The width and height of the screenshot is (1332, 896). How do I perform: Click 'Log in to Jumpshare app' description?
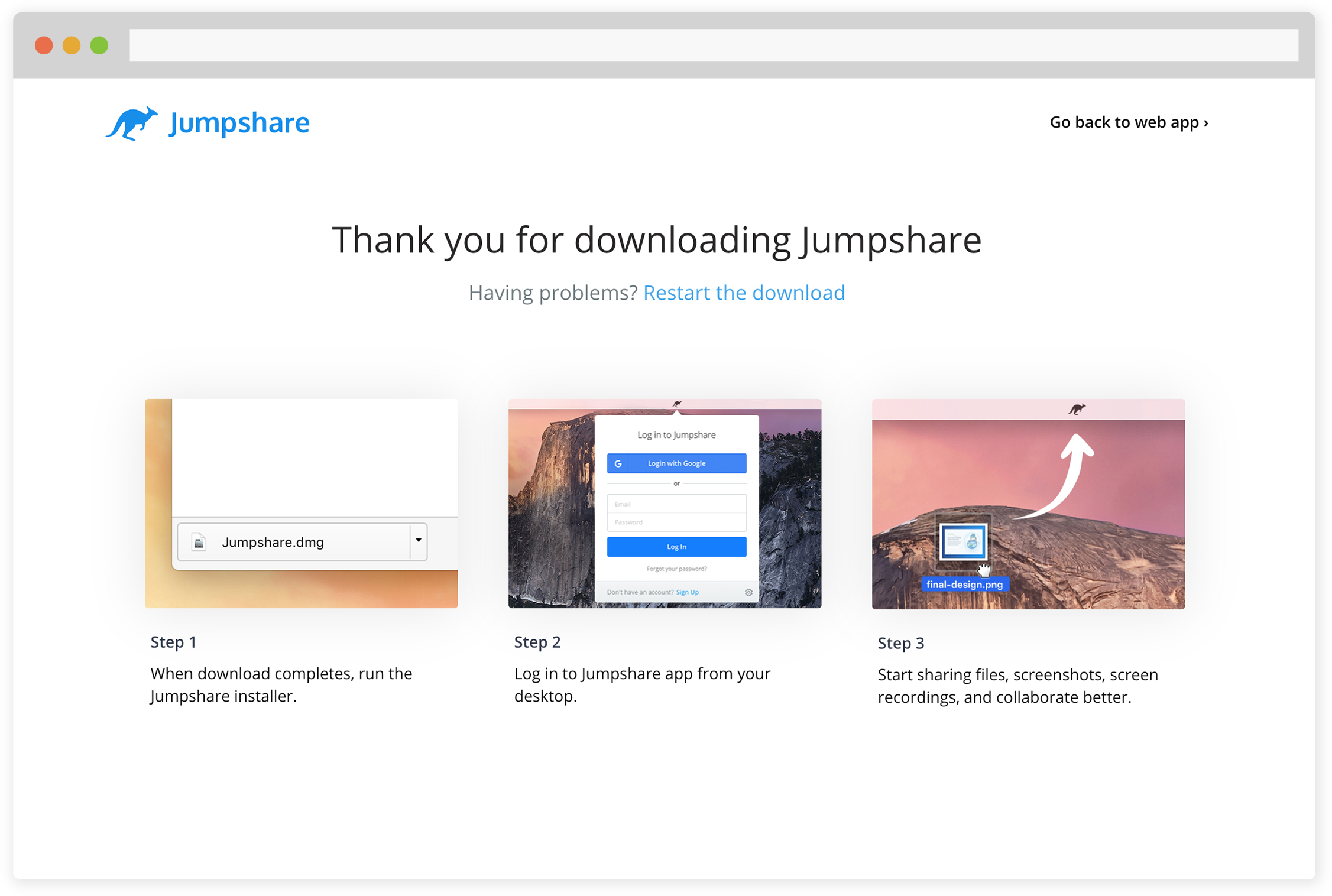tap(642, 685)
